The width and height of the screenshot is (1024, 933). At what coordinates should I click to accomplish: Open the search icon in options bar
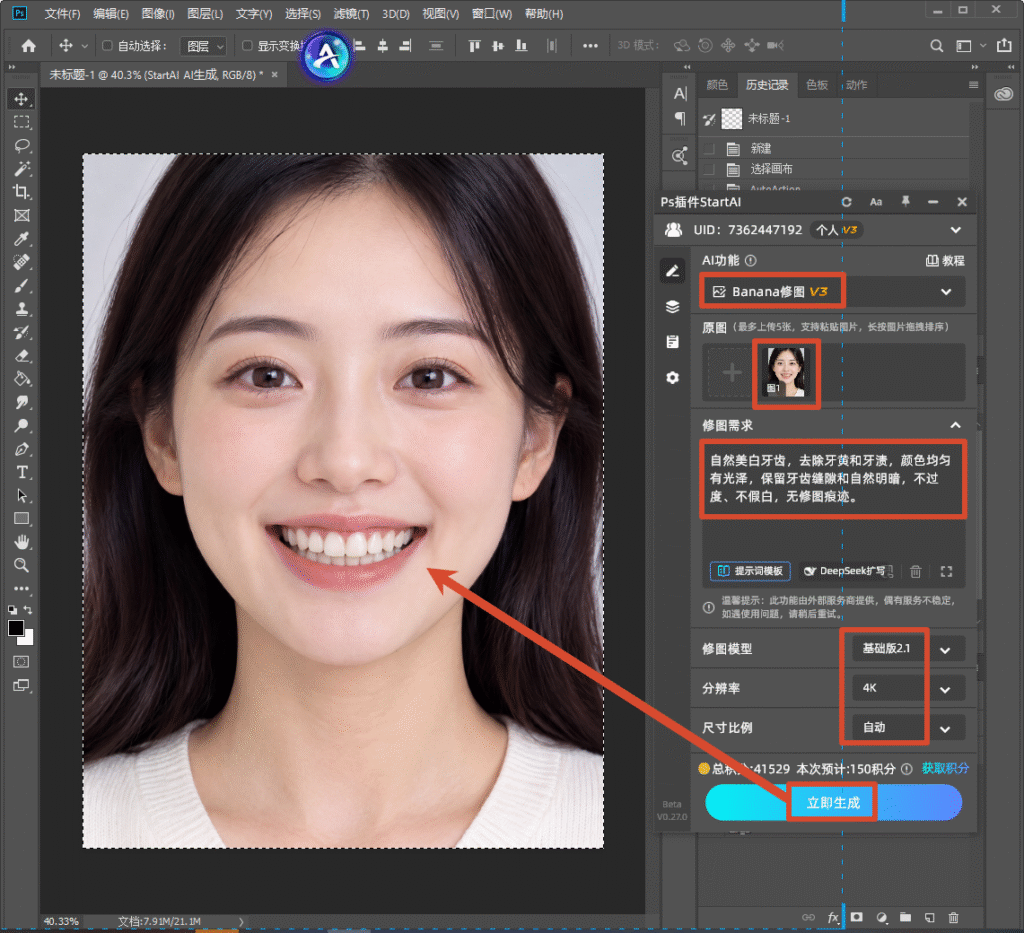[936, 46]
